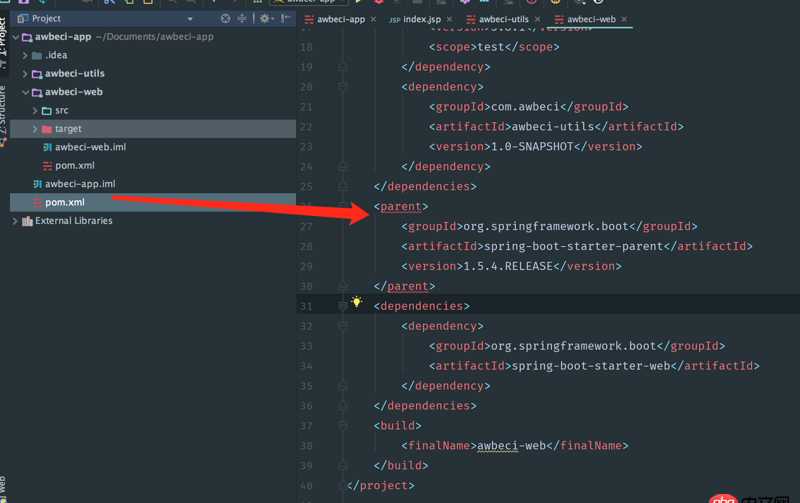Collapse the code fold marker at line 31
Screen dimensions: 800x503
[x=342, y=306]
